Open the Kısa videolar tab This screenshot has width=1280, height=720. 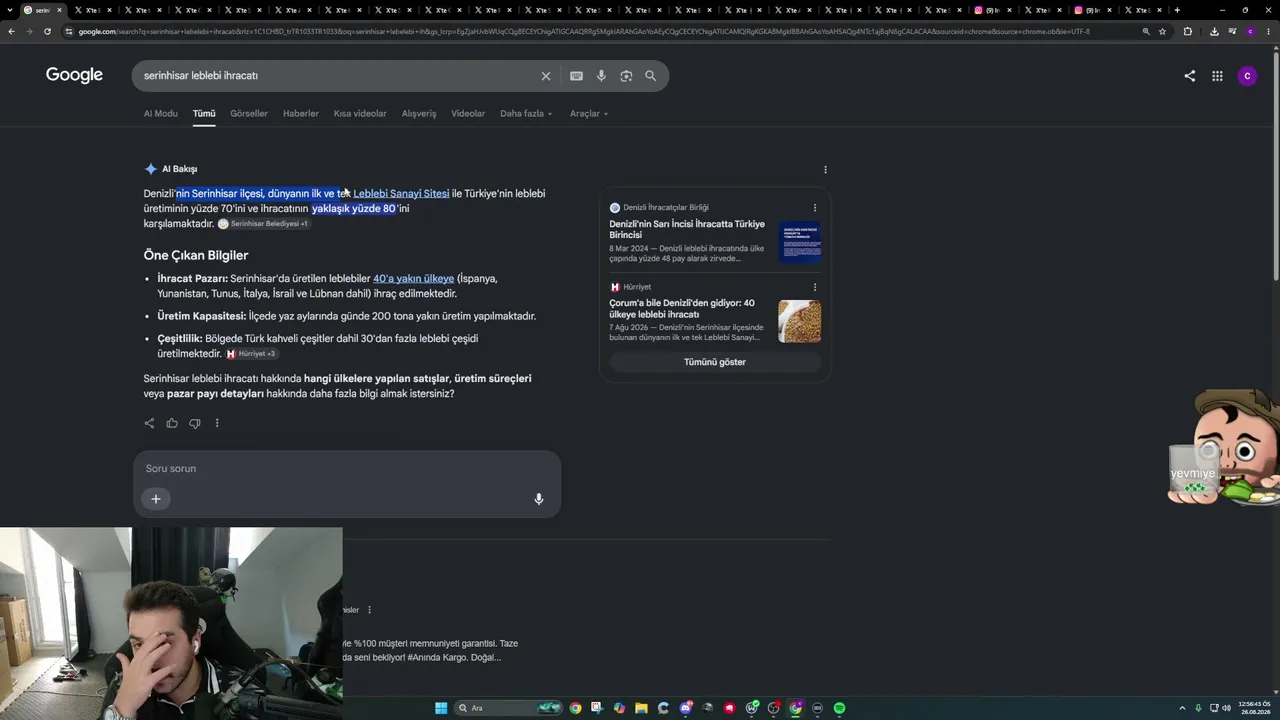[360, 114]
